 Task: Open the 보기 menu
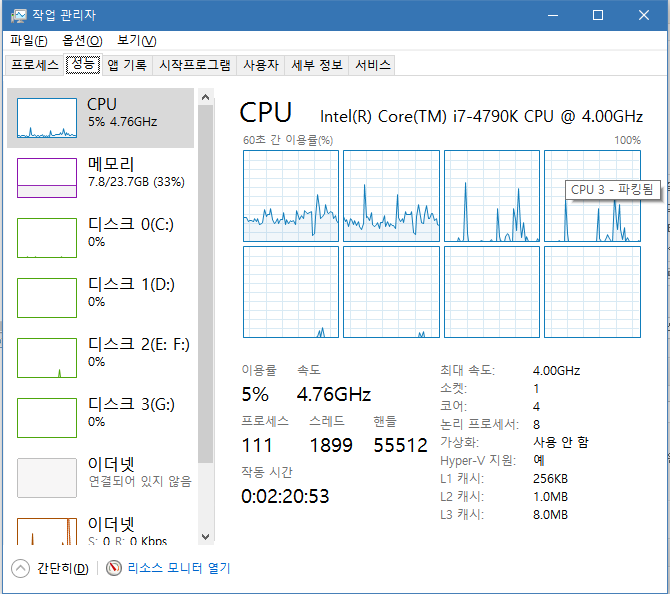[x=136, y=41]
